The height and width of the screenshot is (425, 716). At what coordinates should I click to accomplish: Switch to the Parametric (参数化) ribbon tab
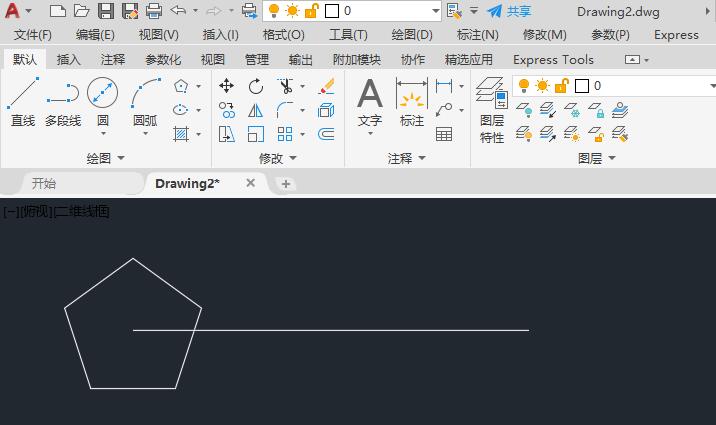tap(163, 59)
